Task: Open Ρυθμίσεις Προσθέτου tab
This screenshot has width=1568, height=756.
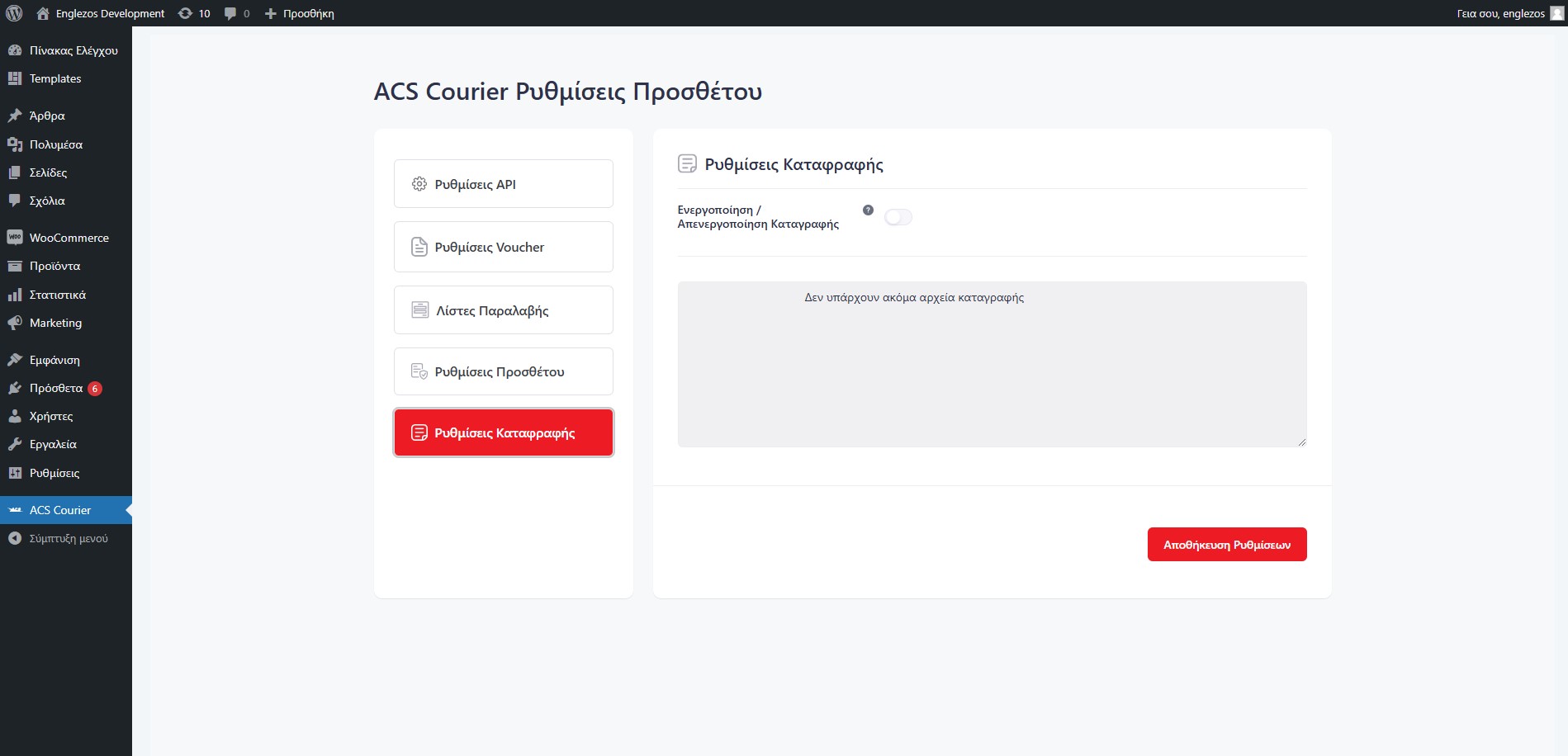Action: pyautogui.click(x=503, y=371)
